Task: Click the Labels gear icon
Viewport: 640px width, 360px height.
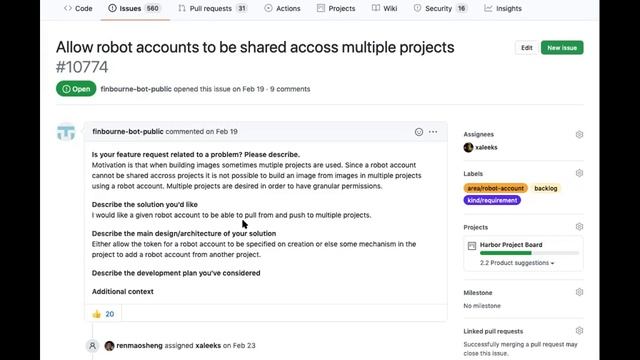Action: [579, 173]
